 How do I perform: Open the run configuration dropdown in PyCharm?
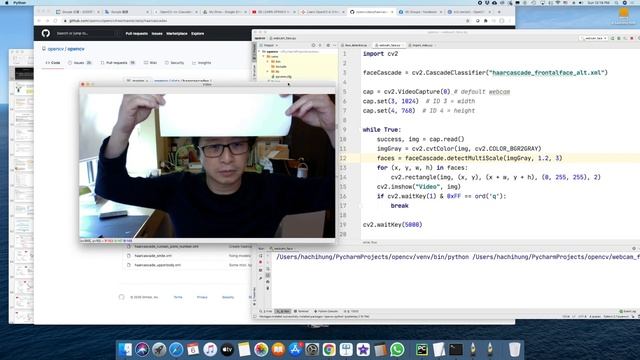[594, 38]
